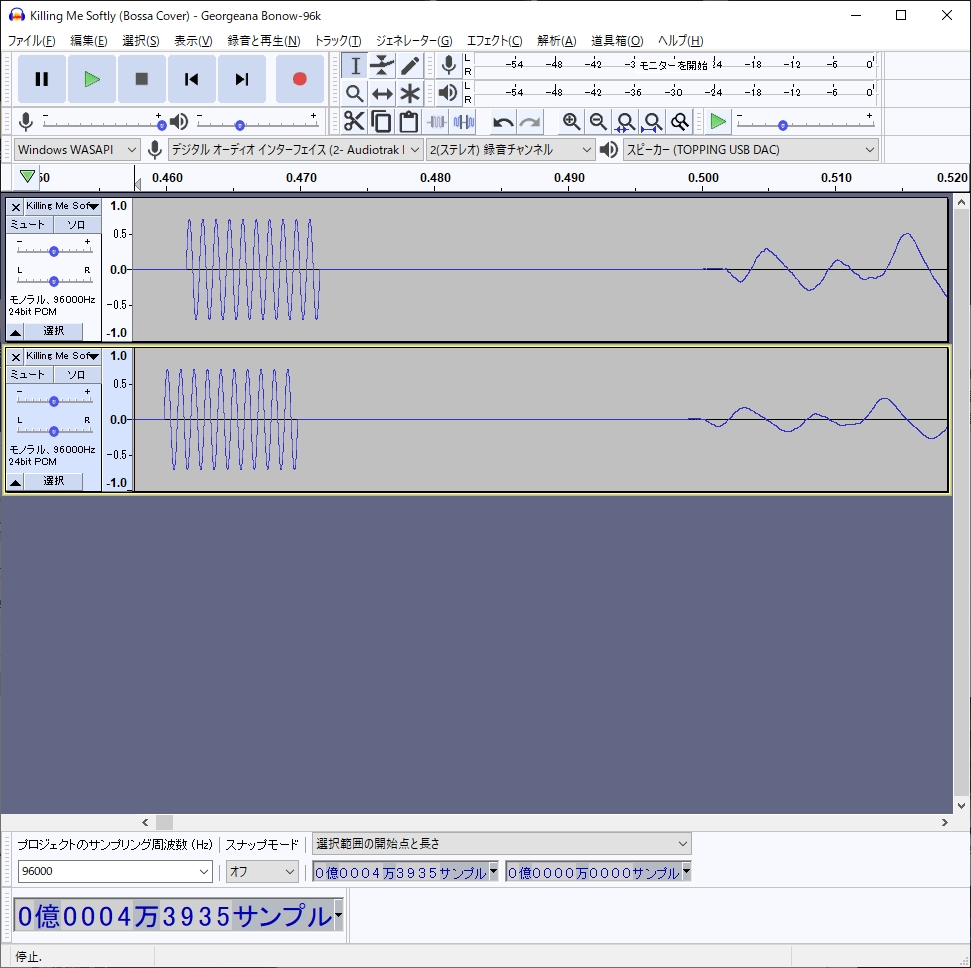Toggle Mute (ミュート) on the first track
Viewport: 971px width, 968px height.
[x=28, y=224]
